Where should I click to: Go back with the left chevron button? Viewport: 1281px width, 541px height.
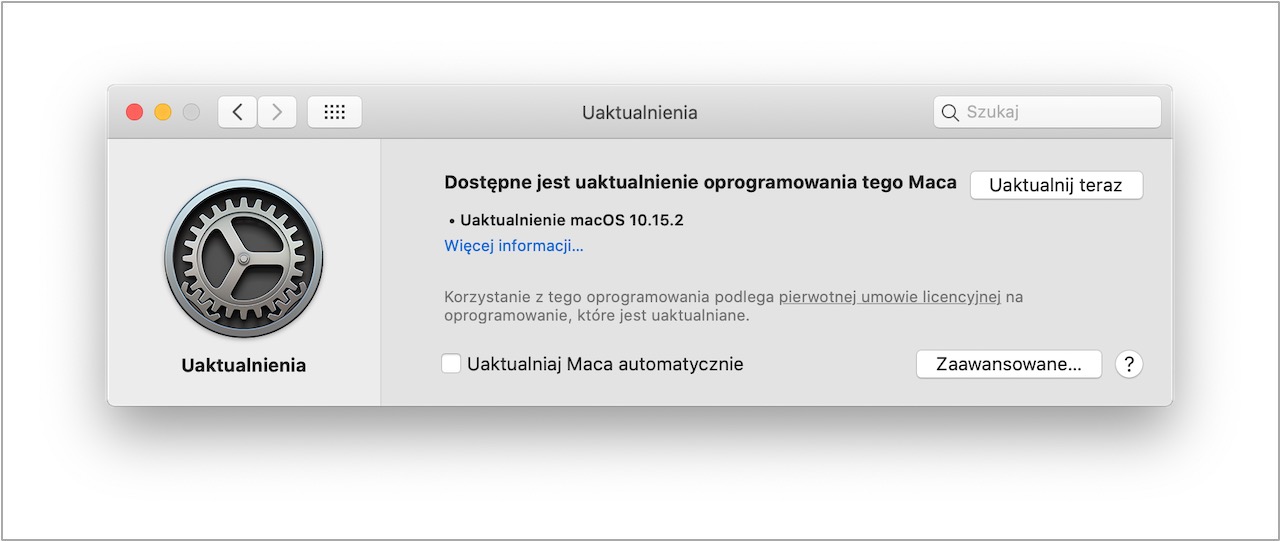(x=237, y=112)
